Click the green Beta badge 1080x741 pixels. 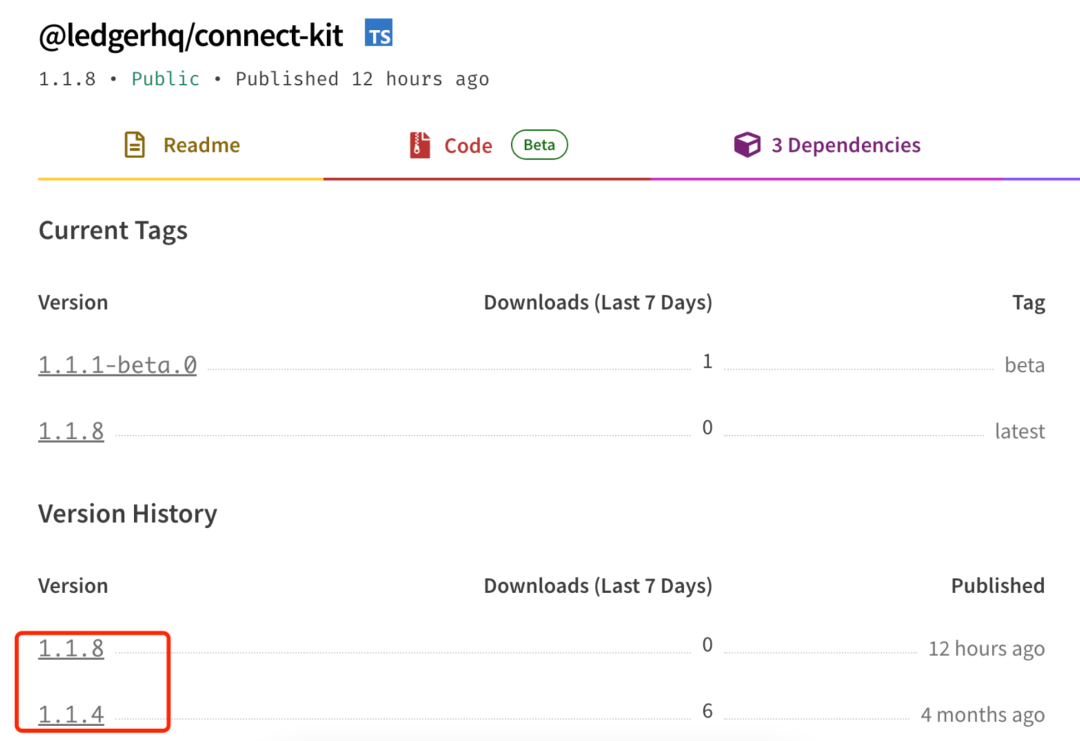tap(539, 145)
